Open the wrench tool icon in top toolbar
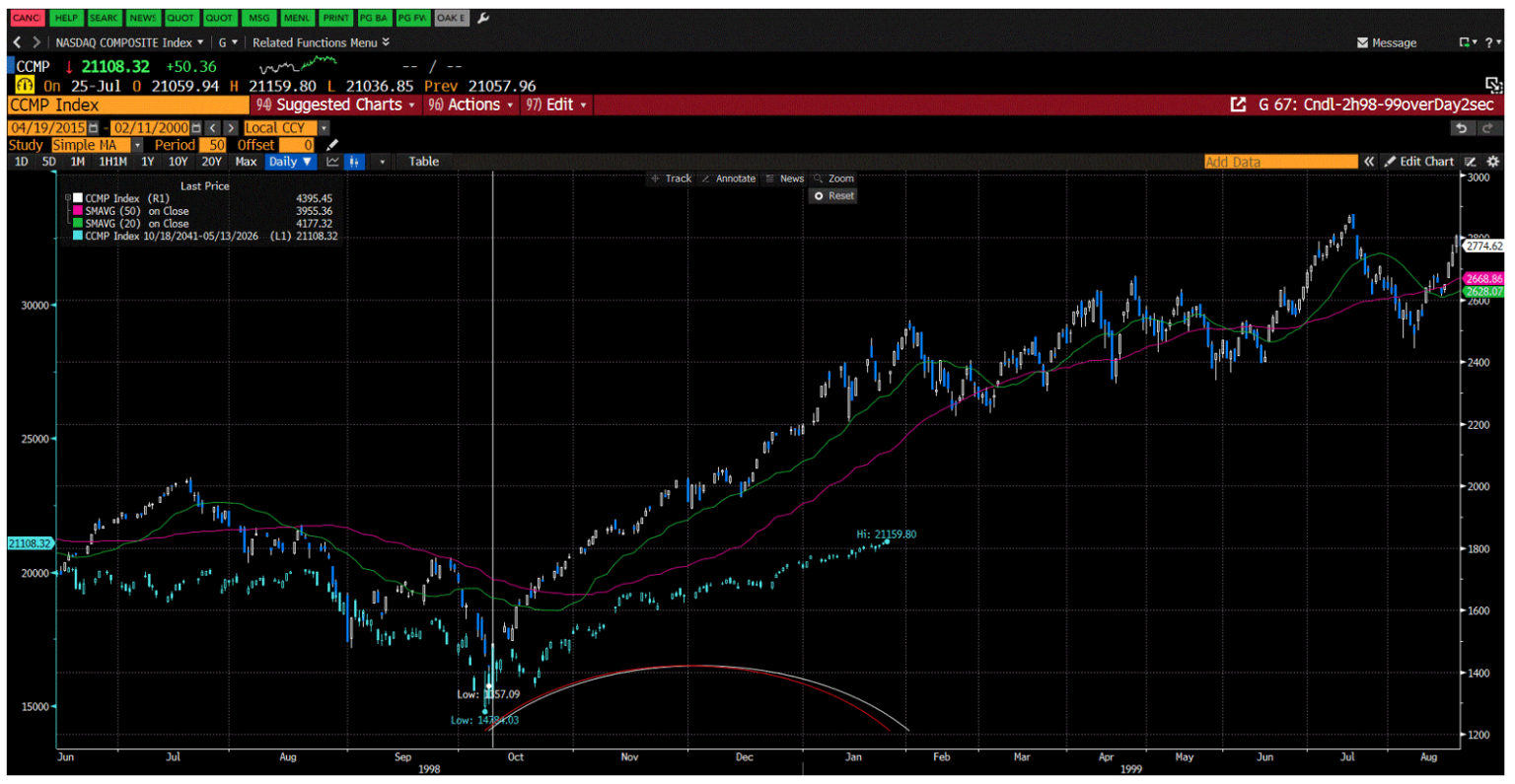 482,18
